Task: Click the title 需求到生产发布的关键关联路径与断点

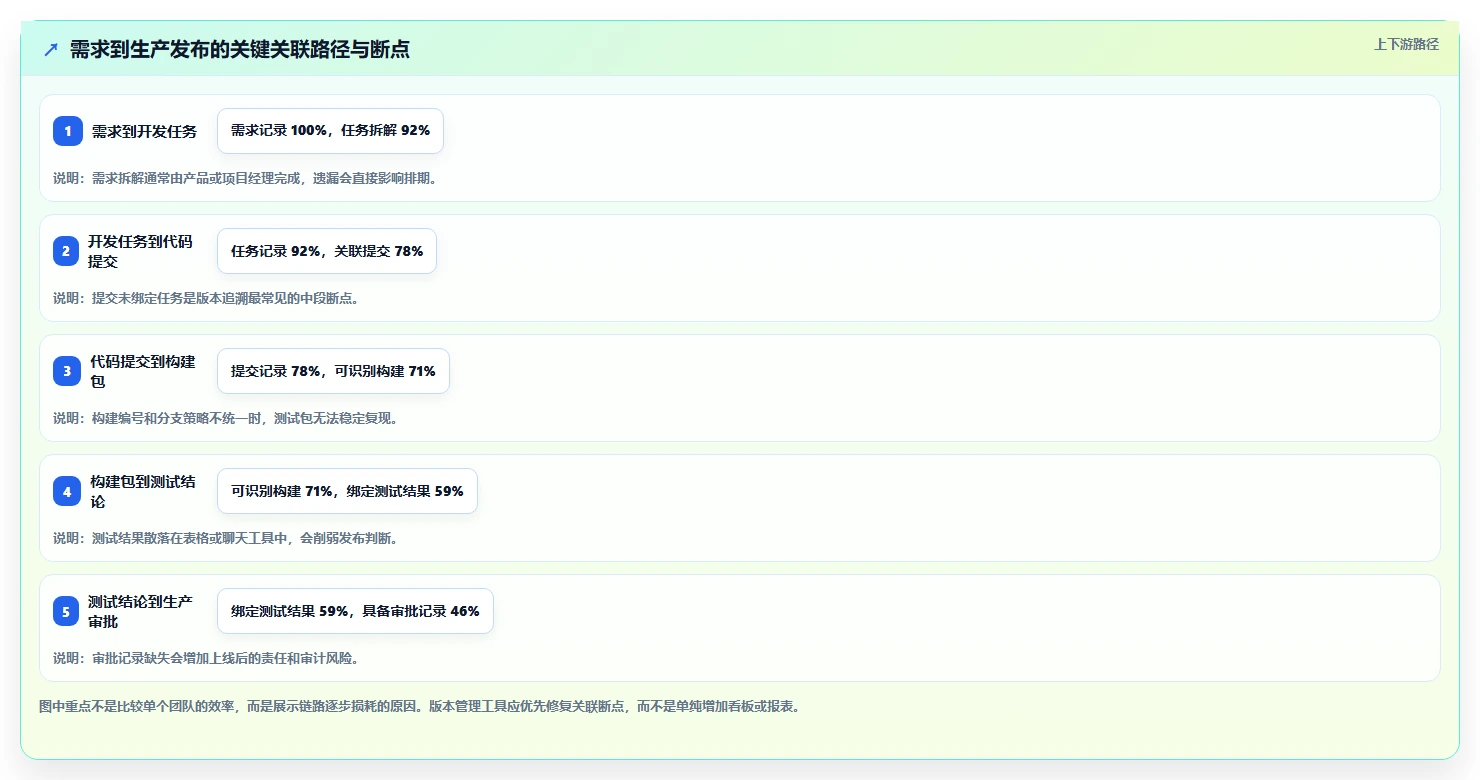Action: point(240,50)
